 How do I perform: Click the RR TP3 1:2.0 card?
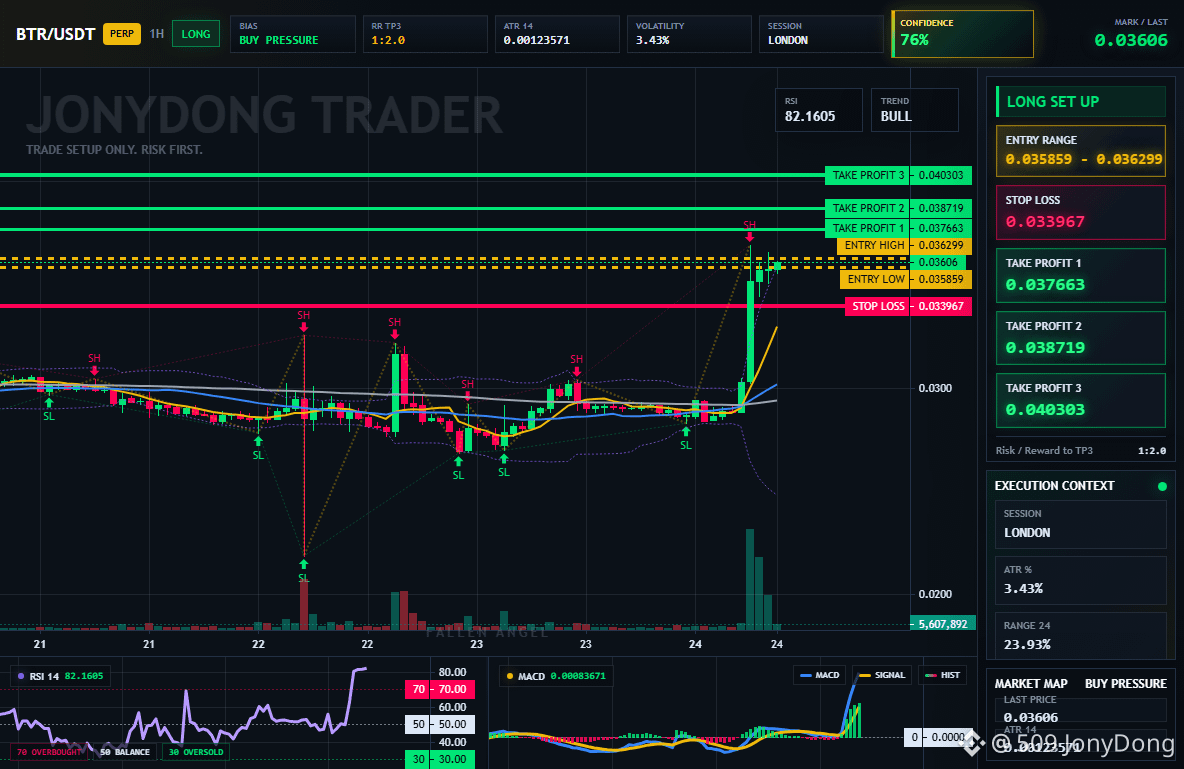coord(424,34)
